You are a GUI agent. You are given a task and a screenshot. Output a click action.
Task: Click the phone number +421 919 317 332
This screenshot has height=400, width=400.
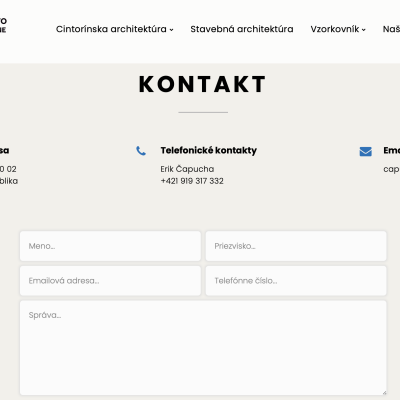192,181
